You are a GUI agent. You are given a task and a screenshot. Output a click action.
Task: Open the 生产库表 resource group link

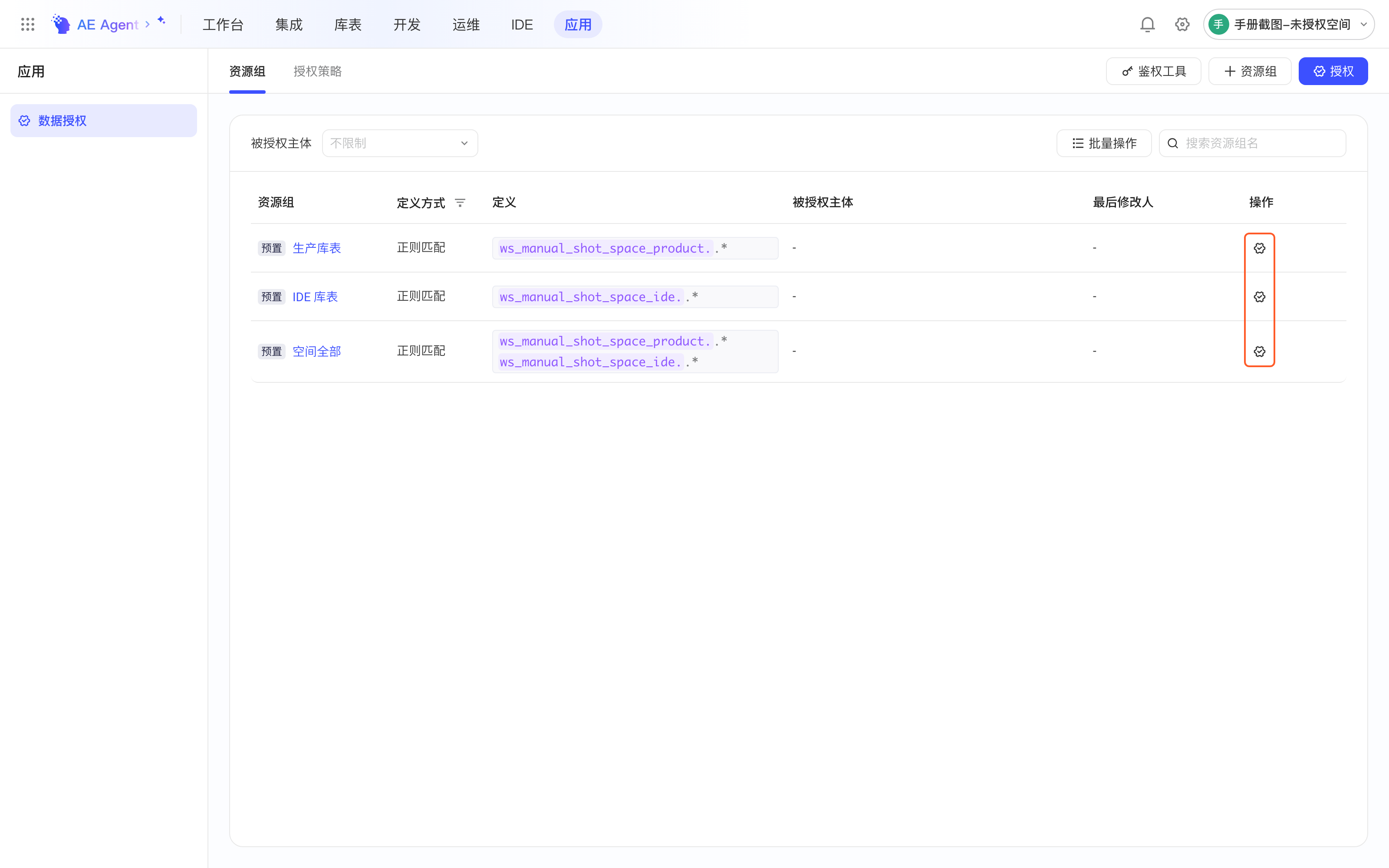(317, 248)
